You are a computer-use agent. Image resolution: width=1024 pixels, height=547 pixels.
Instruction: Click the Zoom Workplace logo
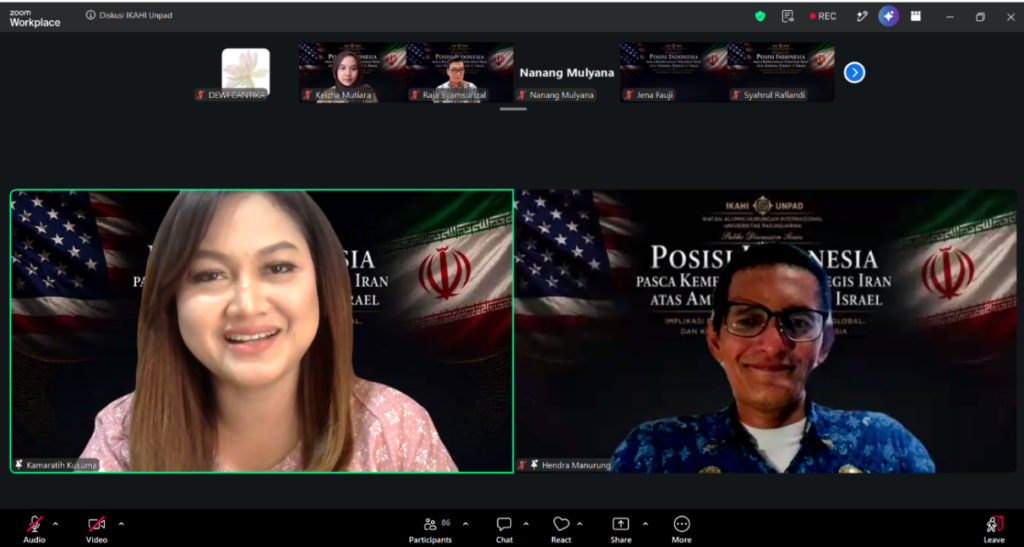click(35, 18)
